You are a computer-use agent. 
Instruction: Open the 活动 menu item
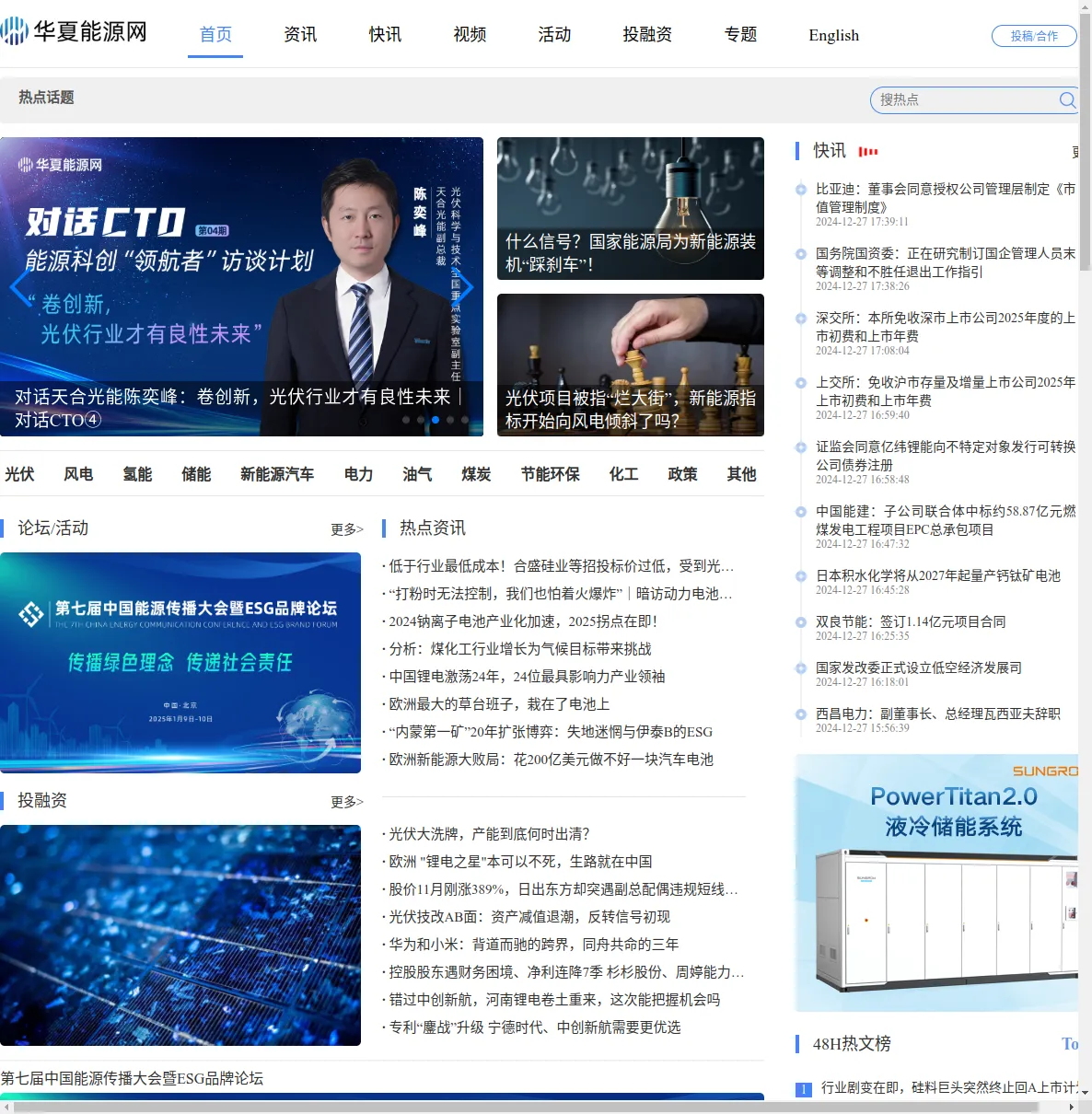coord(554,35)
